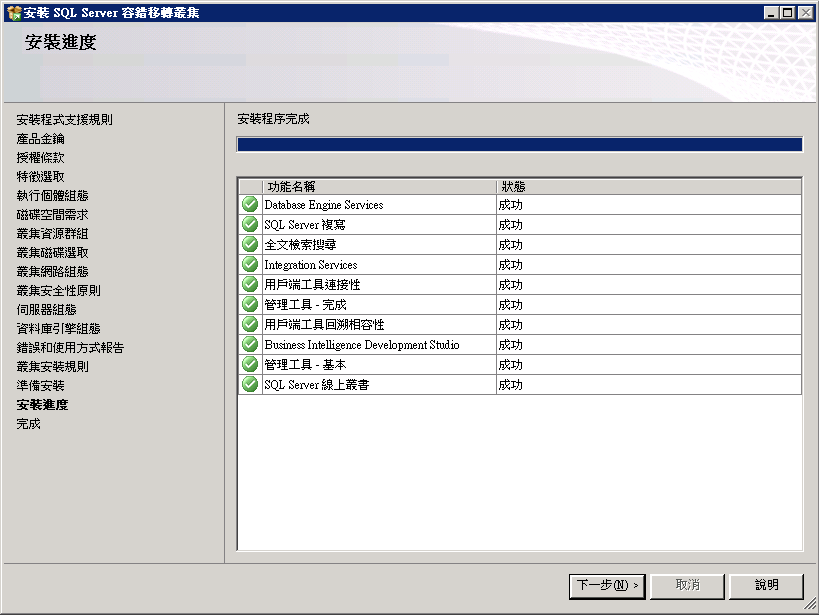
Task: Click the 下一步(N) button
Action: pyautogui.click(x=607, y=585)
